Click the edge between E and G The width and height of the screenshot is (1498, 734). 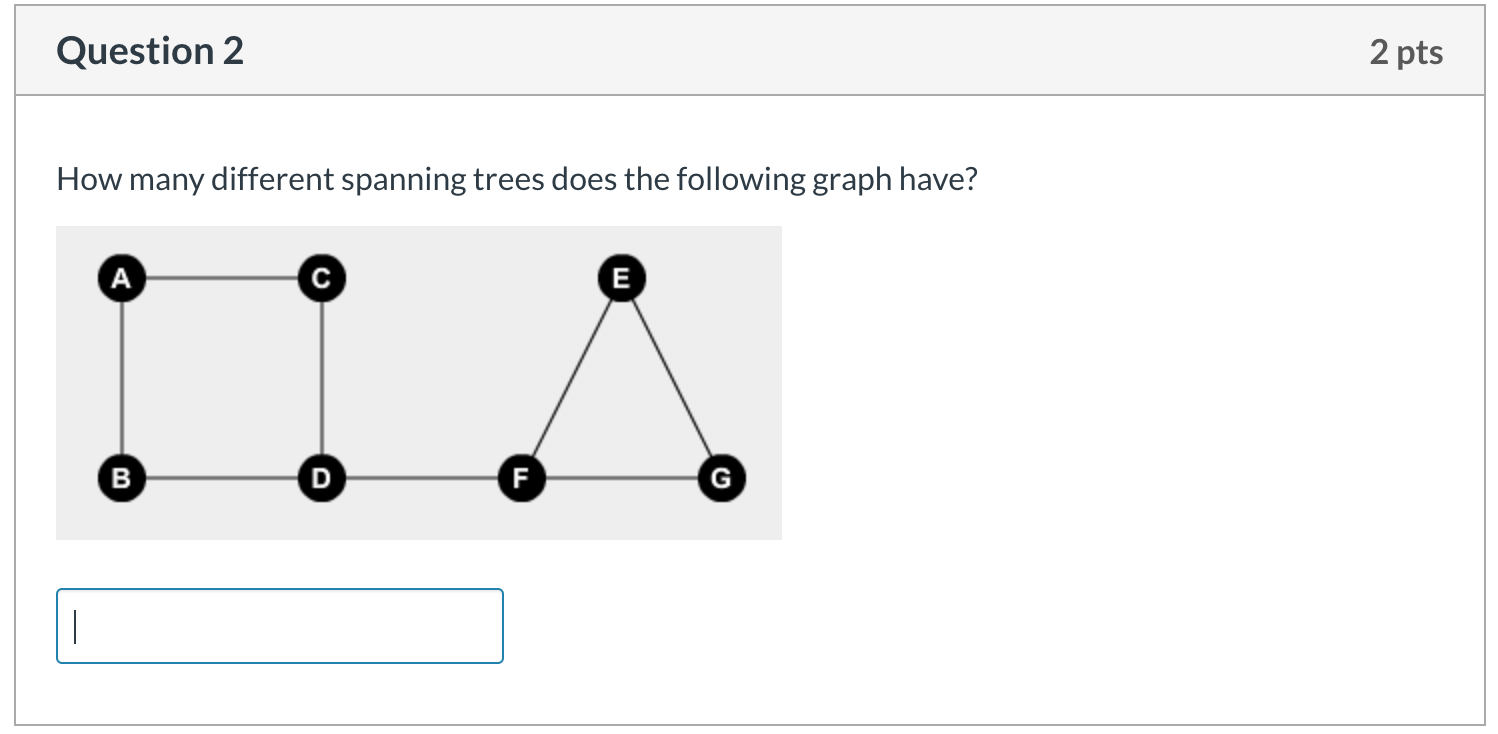[672, 380]
